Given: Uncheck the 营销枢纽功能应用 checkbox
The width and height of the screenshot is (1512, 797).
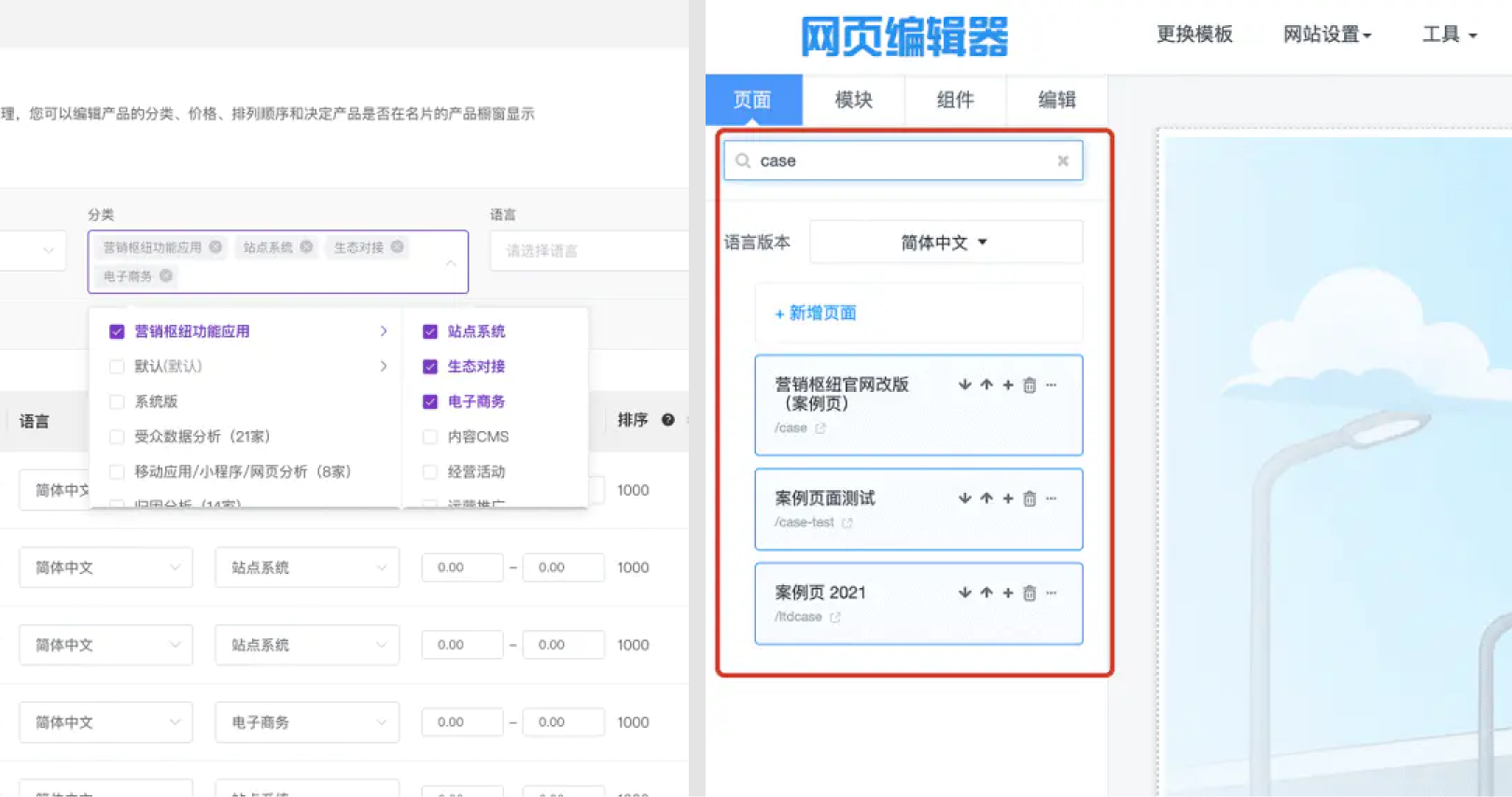Looking at the screenshot, I should click(117, 331).
